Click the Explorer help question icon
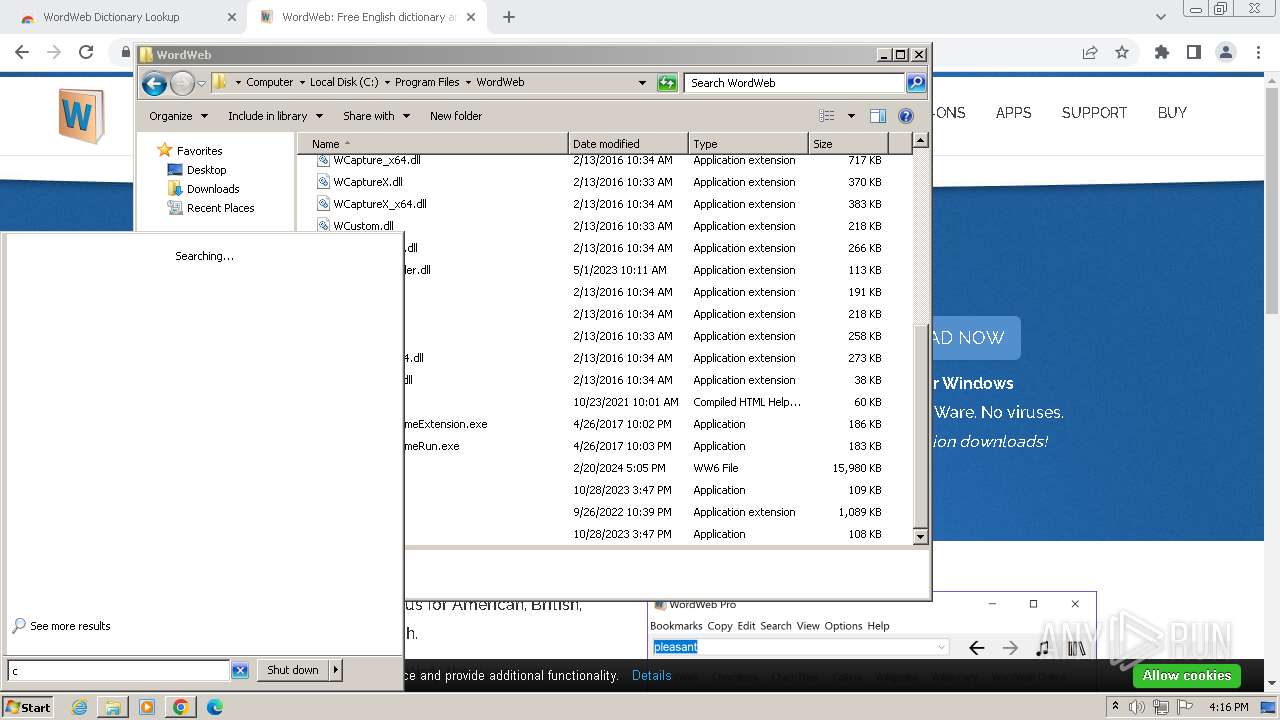 click(906, 116)
